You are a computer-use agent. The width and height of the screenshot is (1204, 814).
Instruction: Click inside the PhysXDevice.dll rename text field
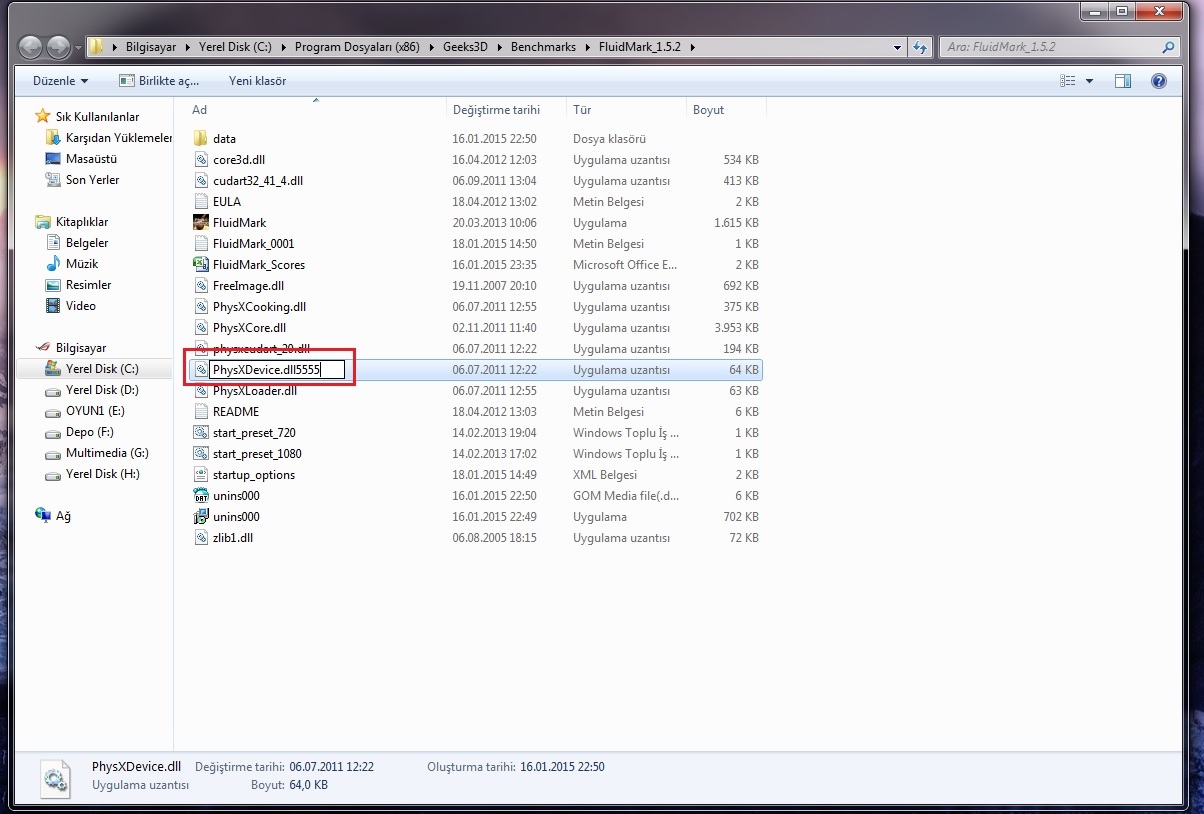(x=276, y=370)
